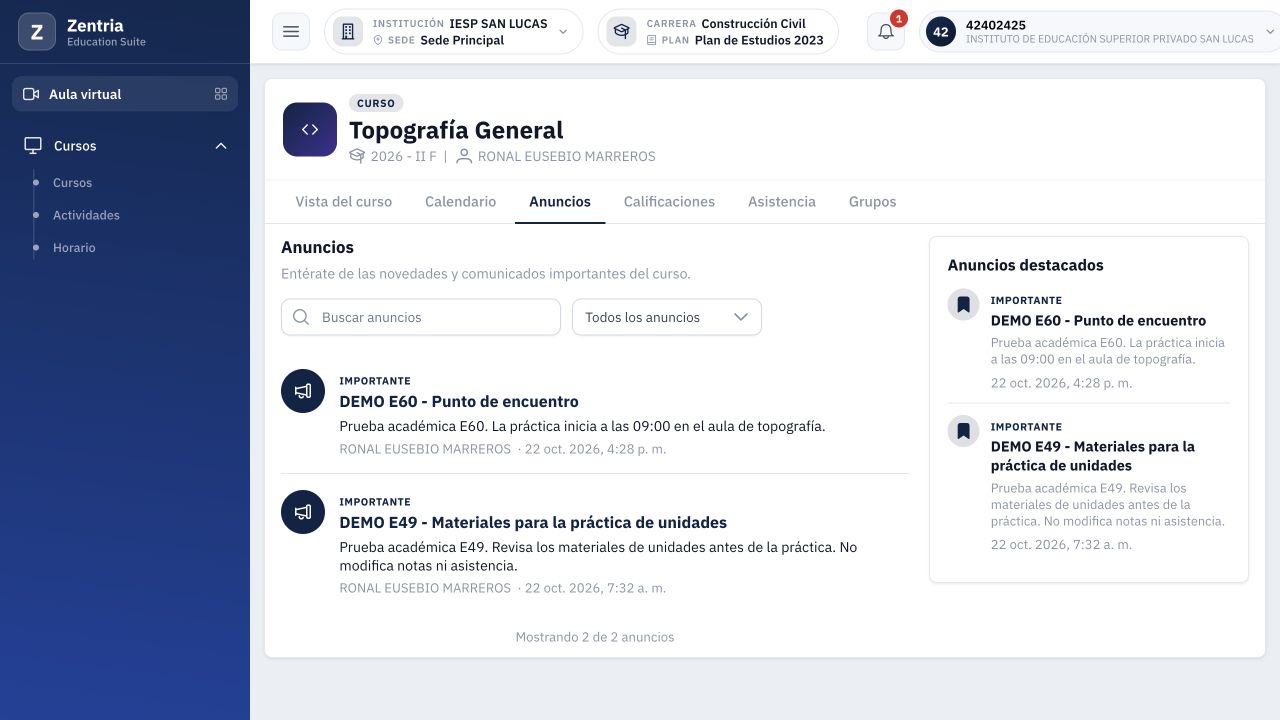The image size is (1280, 720).
Task: Click the magnifier icon in the announcements search box
Action: (301, 317)
